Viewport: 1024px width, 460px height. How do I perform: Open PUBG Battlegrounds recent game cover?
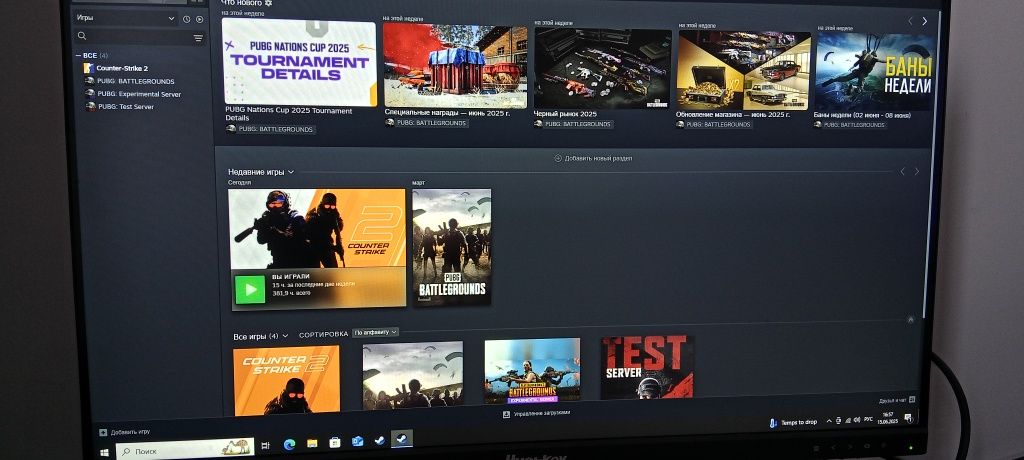[x=451, y=247]
